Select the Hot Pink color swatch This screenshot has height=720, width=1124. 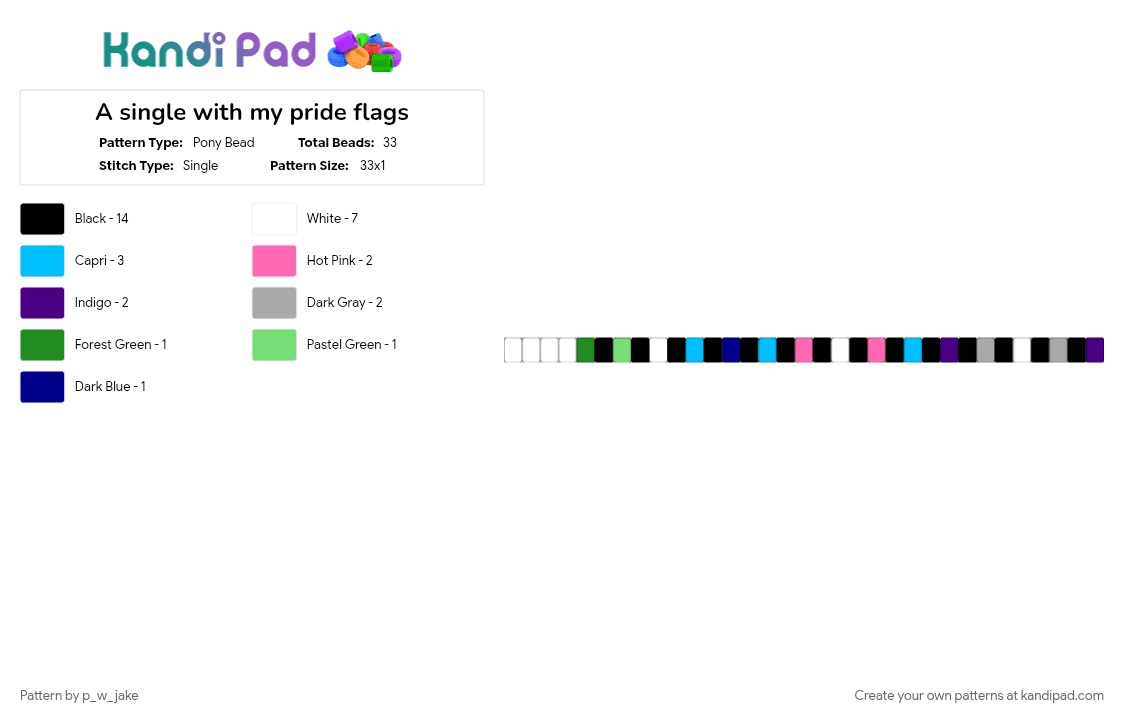pos(274,261)
